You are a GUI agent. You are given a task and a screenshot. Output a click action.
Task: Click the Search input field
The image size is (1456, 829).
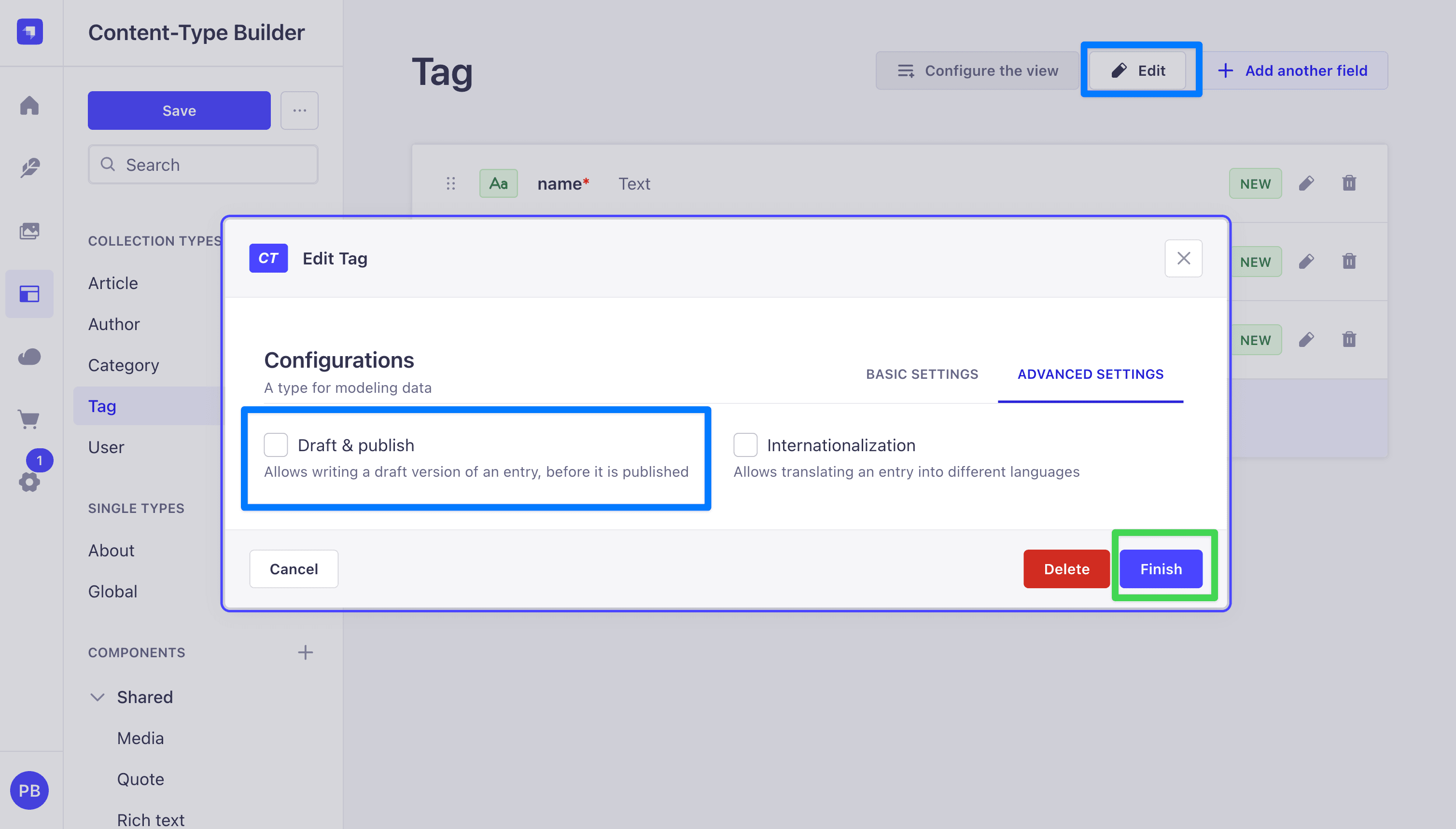(x=203, y=165)
